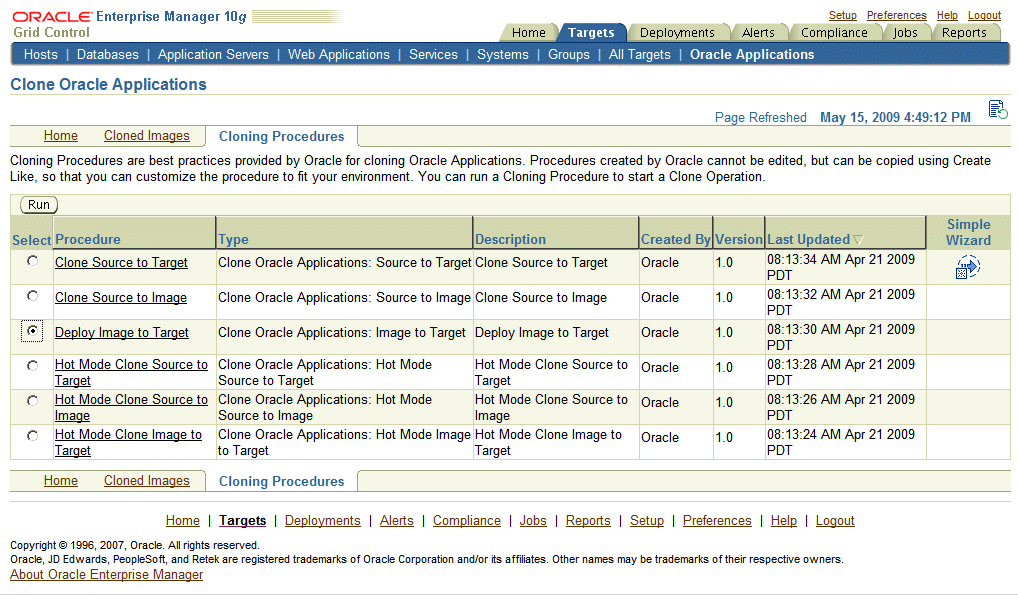Image resolution: width=1018 pixels, height=595 pixels.
Task: Click footer Reports link
Action: click(588, 520)
